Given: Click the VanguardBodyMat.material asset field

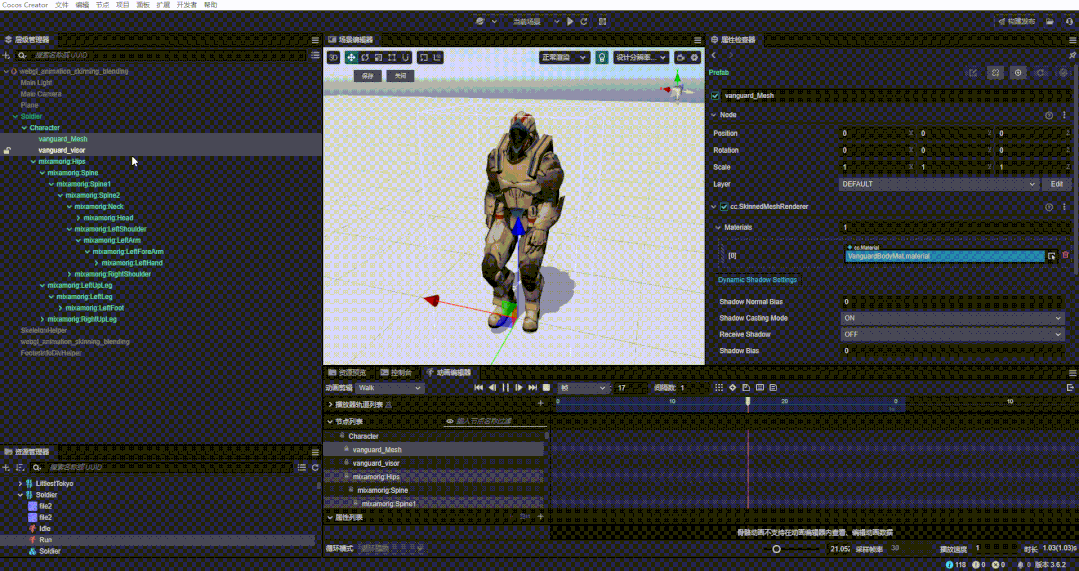Looking at the screenshot, I should coord(944,256).
